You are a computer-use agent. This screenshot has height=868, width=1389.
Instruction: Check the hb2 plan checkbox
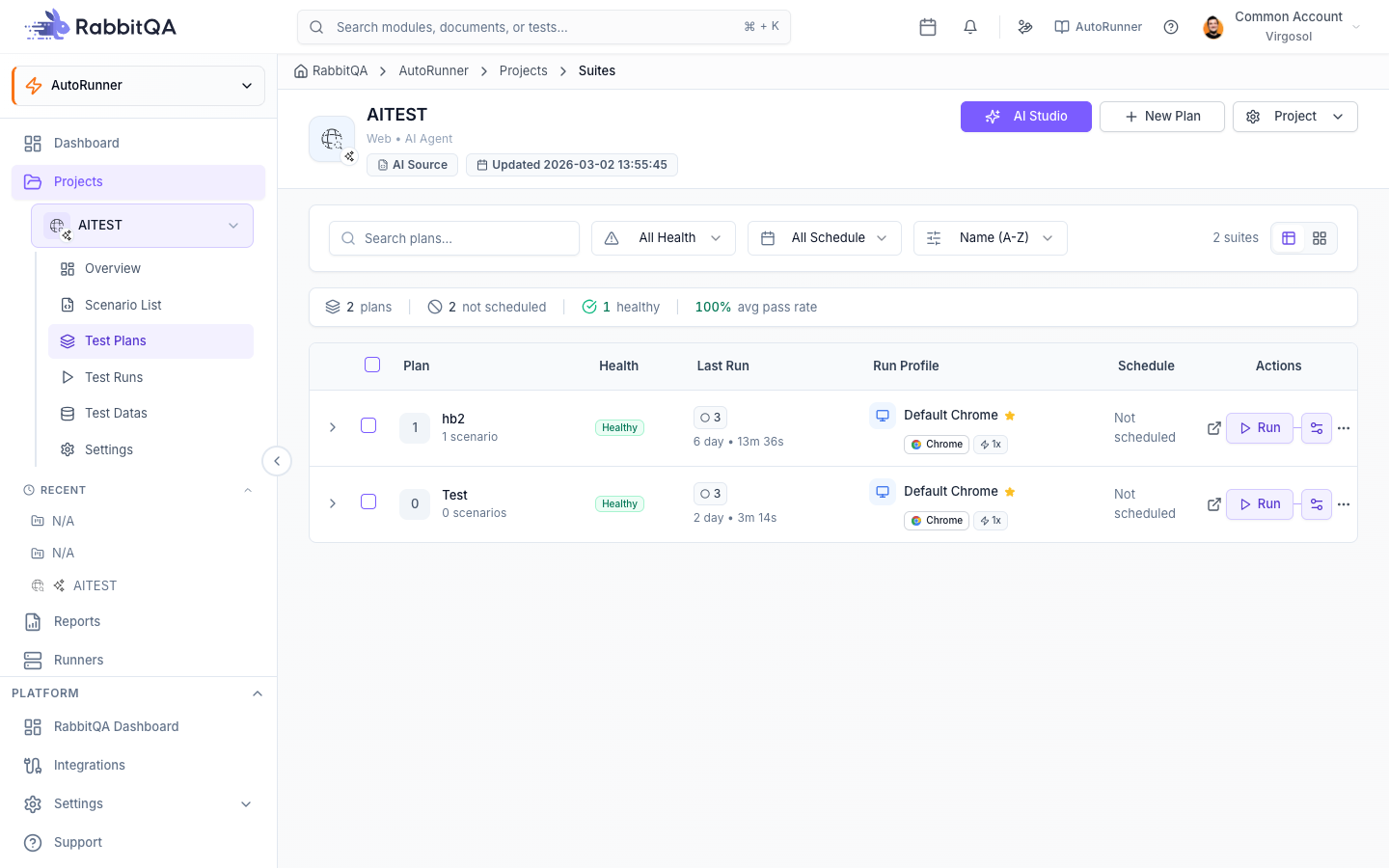point(368,425)
